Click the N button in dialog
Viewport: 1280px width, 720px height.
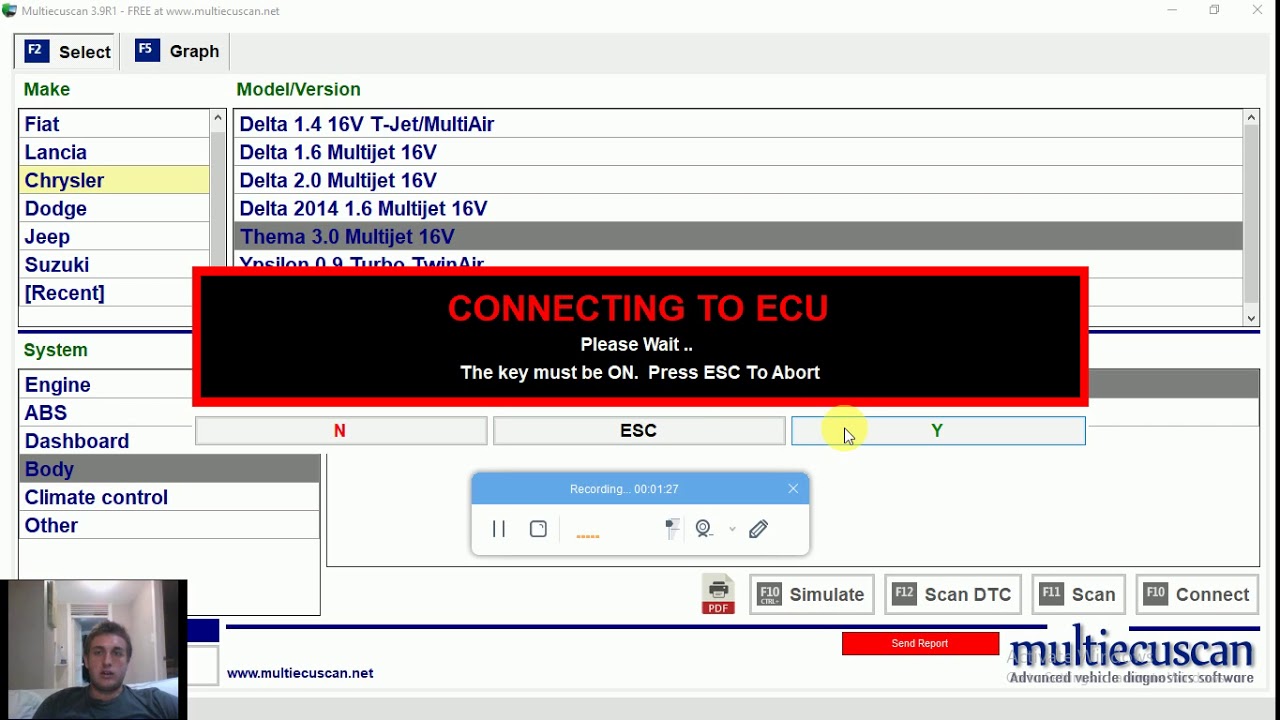click(x=340, y=431)
